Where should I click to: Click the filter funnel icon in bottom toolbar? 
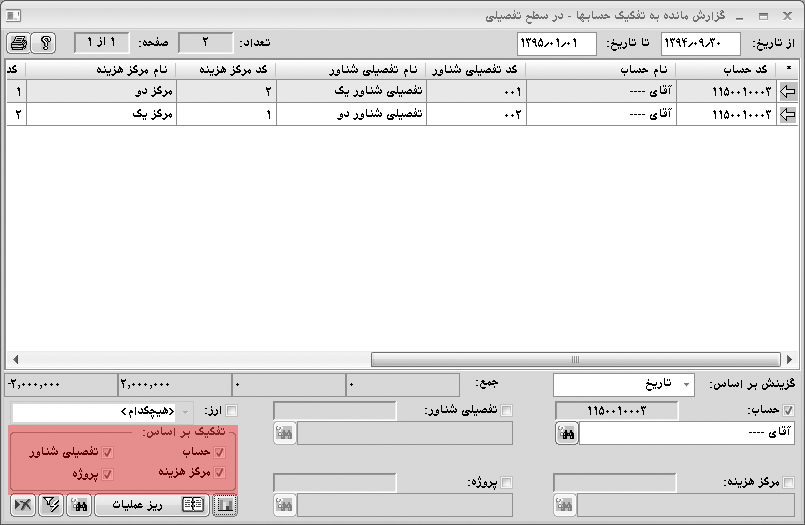47,505
